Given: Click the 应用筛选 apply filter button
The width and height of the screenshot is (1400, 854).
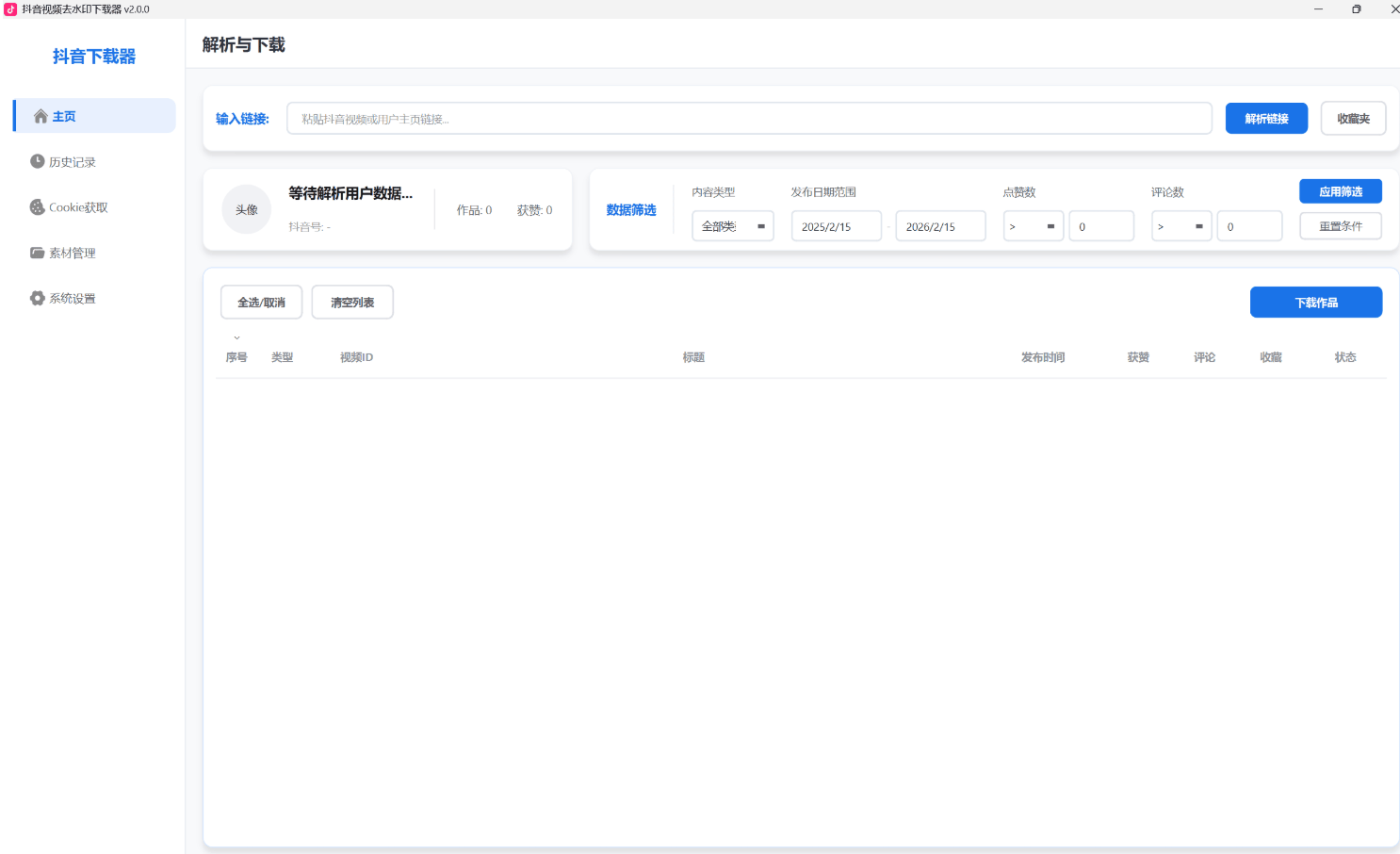Looking at the screenshot, I should click(x=1340, y=190).
